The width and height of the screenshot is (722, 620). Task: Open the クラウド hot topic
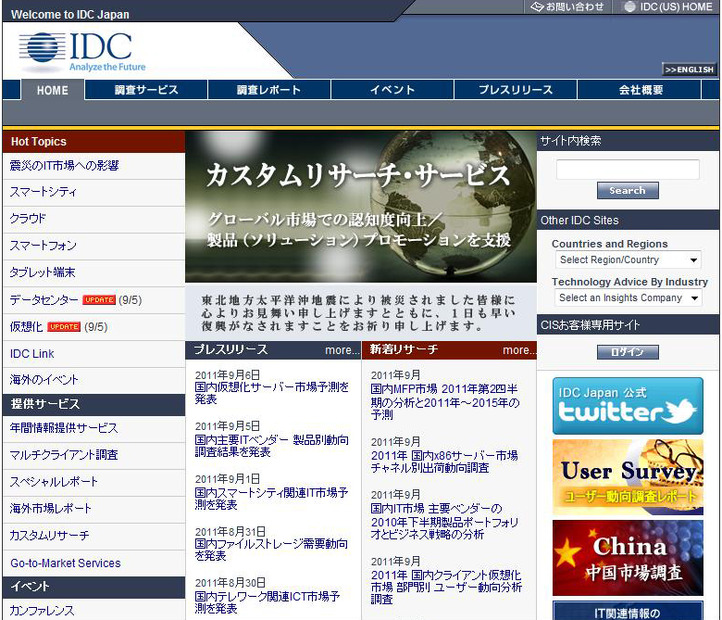[x=28, y=219]
